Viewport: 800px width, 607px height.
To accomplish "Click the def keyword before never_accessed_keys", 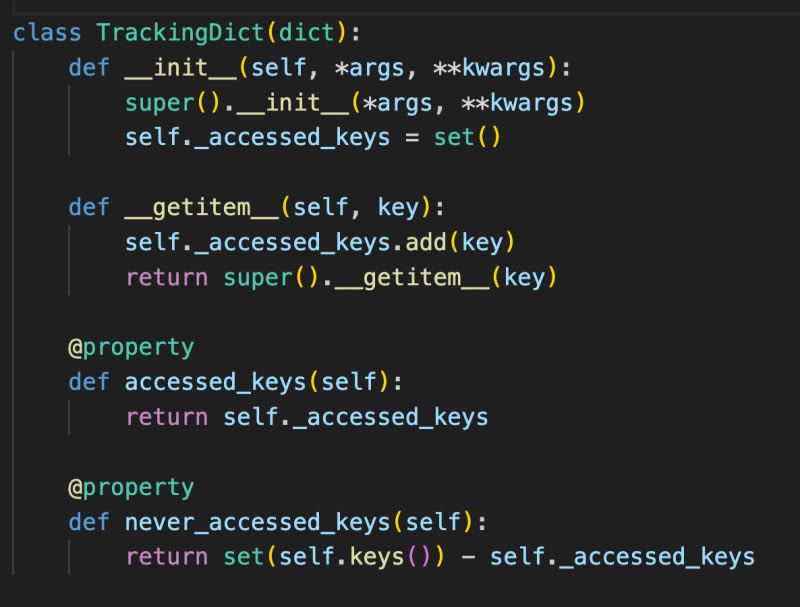I will 89,522.
